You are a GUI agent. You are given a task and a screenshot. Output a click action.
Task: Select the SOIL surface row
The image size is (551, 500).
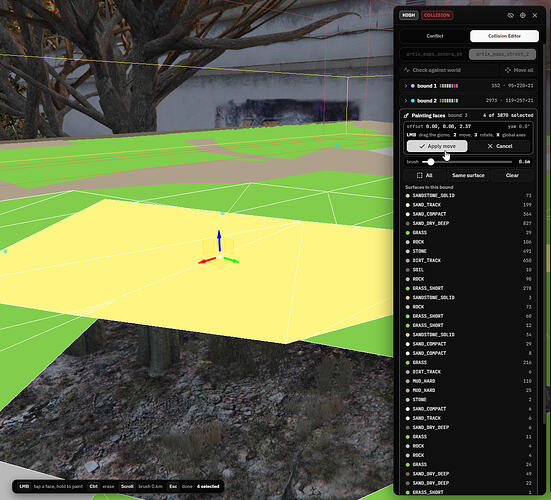[468, 270]
